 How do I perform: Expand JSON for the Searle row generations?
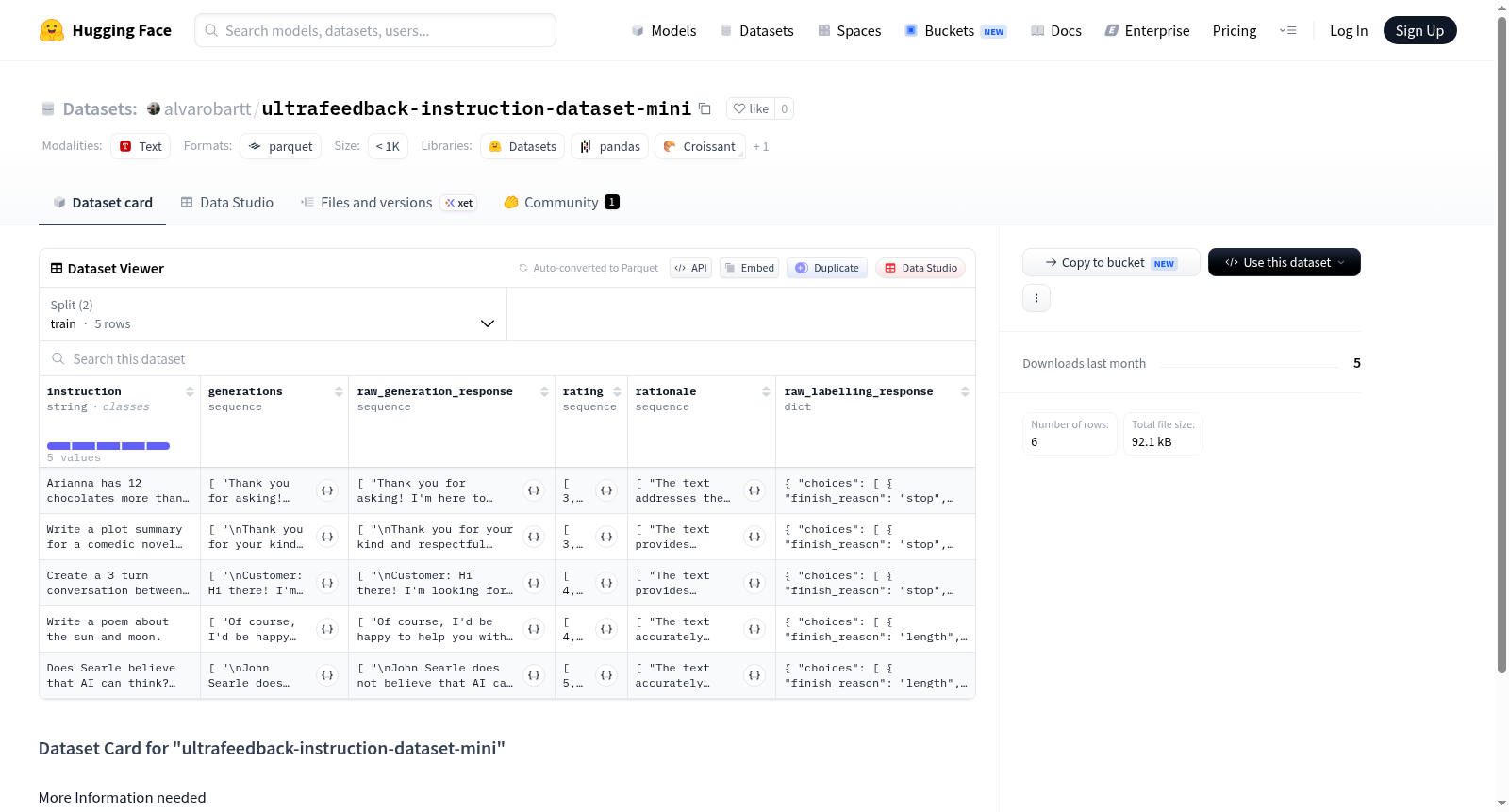(327, 675)
